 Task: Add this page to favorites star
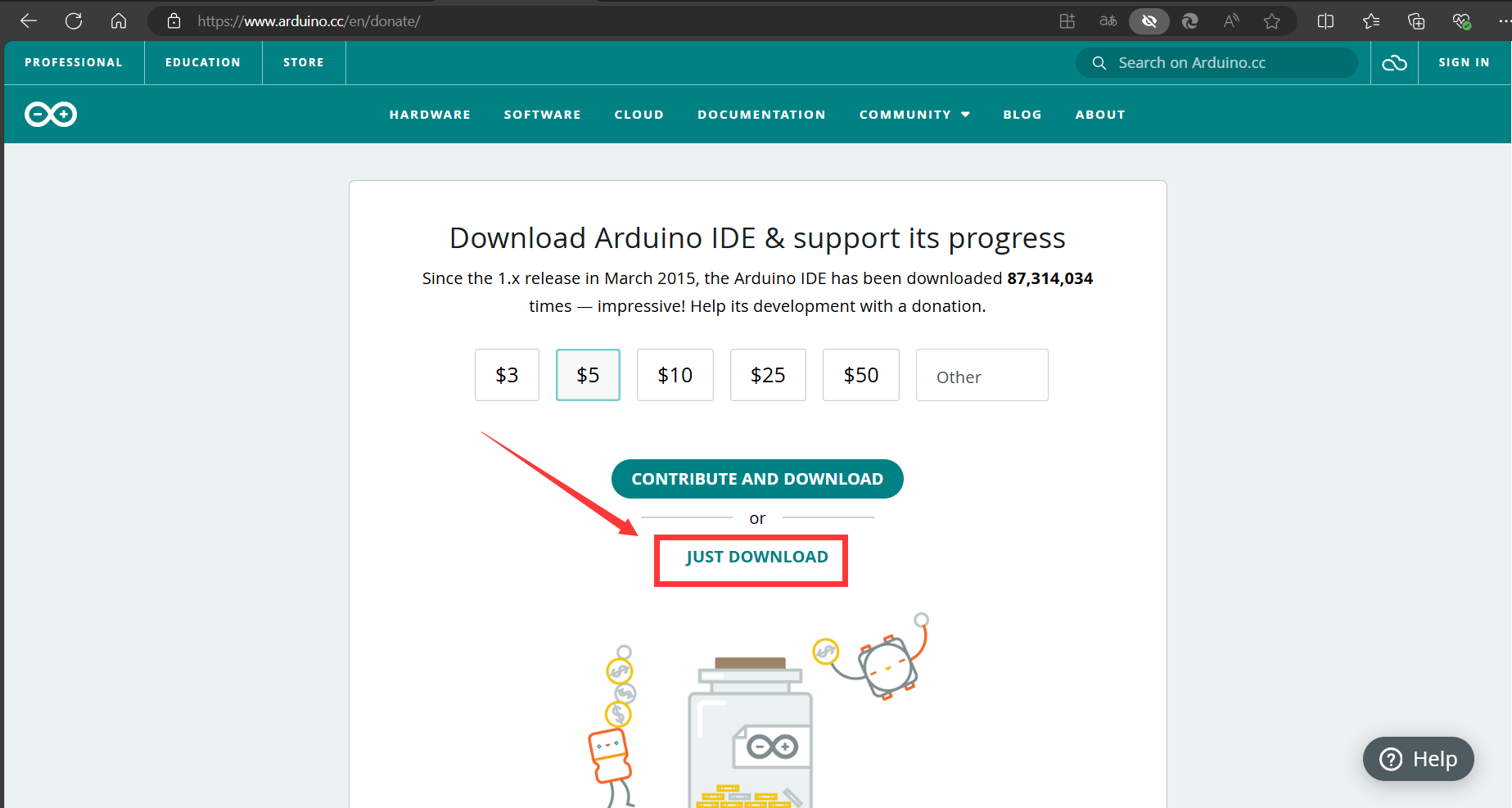[x=1271, y=21]
